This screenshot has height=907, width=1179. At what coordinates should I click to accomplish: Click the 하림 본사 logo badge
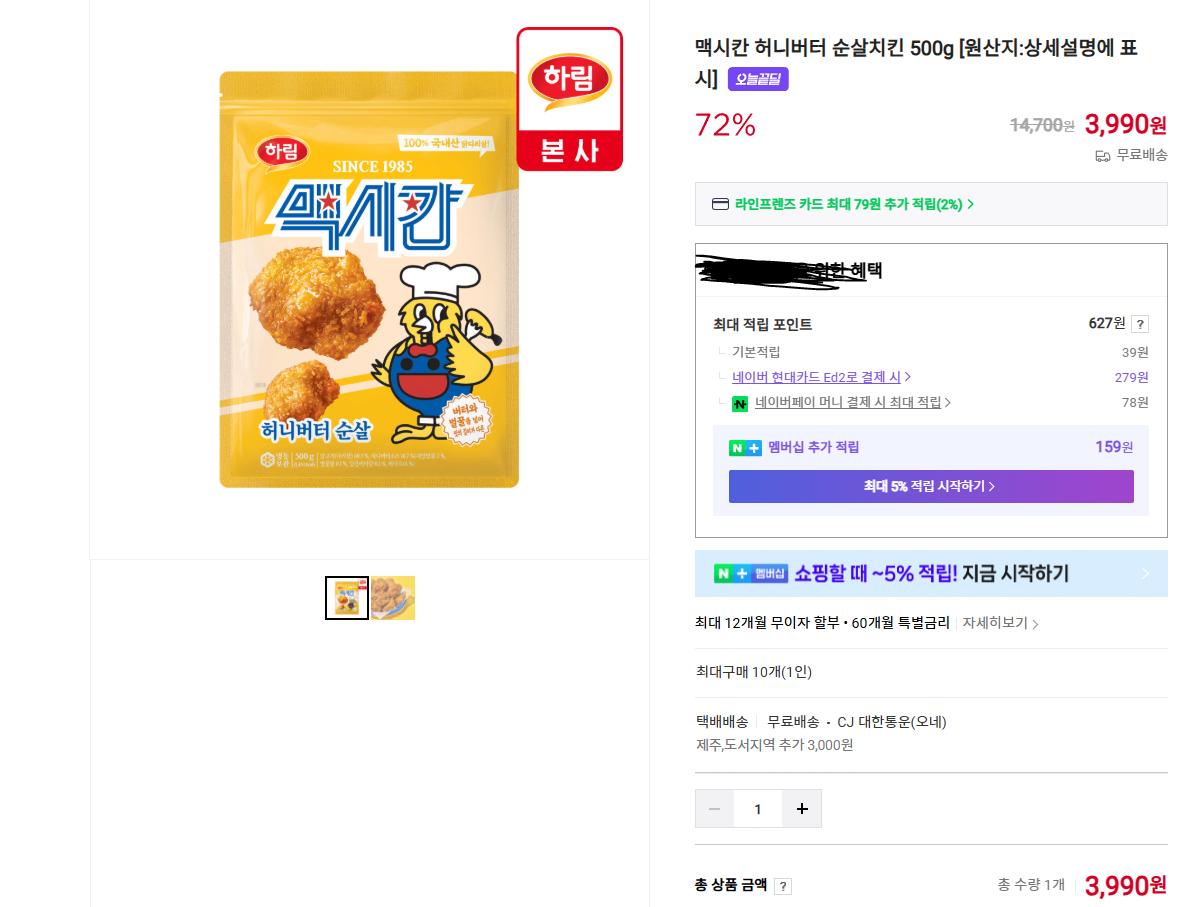coord(569,98)
